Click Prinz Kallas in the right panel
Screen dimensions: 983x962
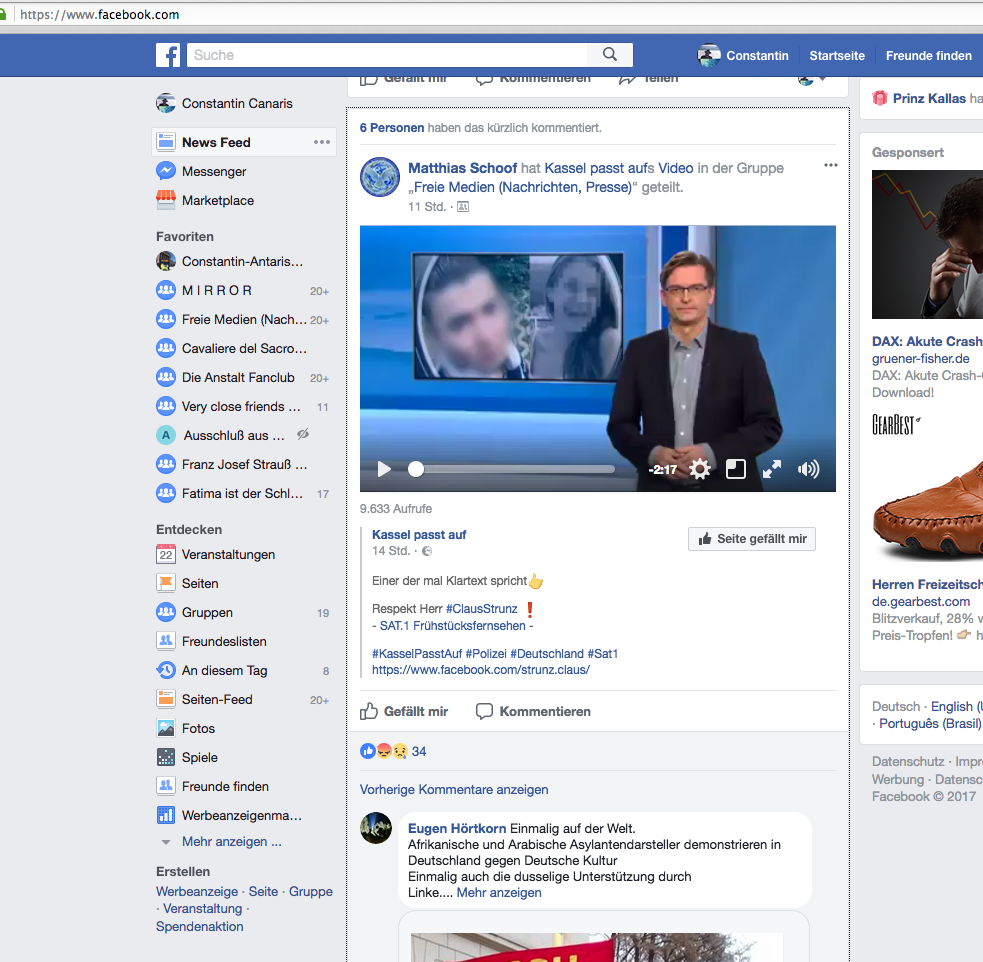(x=929, y=98)
